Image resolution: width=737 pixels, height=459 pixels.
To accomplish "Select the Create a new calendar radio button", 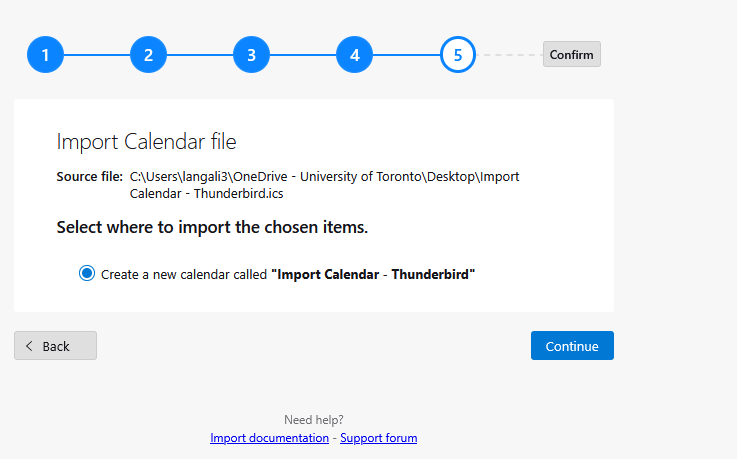I will 87,273.
